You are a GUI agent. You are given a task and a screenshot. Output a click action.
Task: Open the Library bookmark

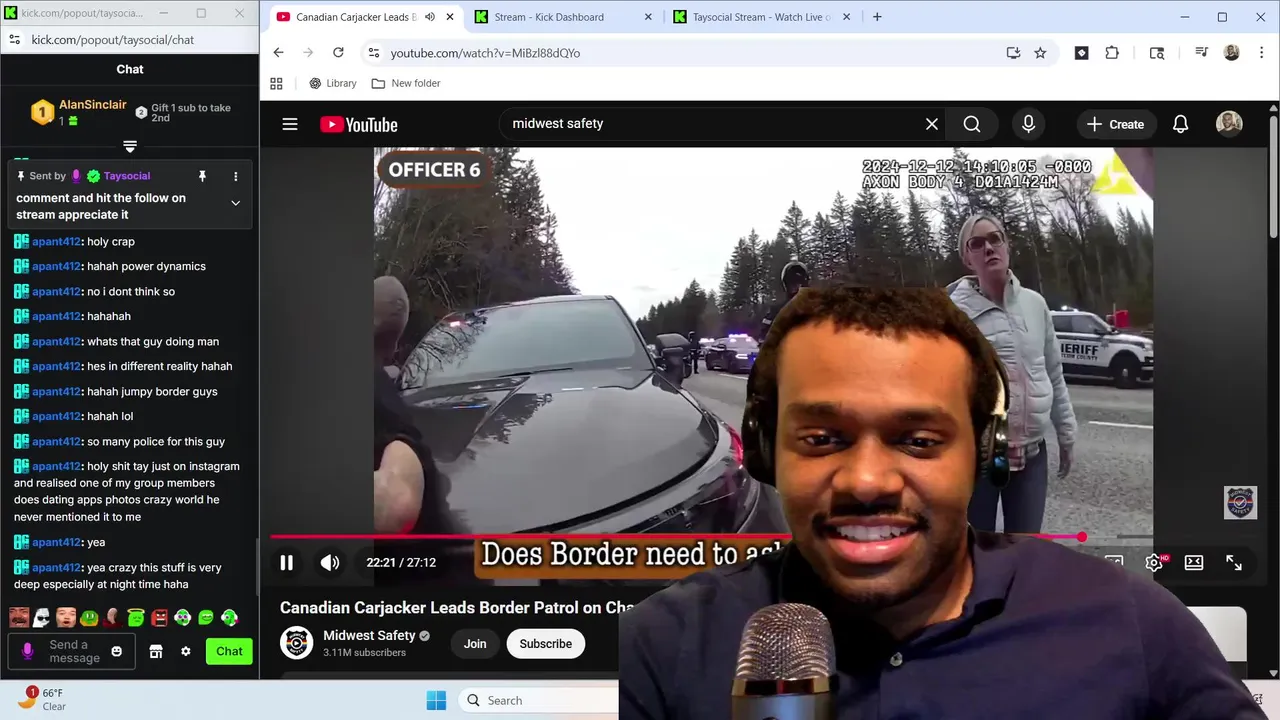[333, 83]
